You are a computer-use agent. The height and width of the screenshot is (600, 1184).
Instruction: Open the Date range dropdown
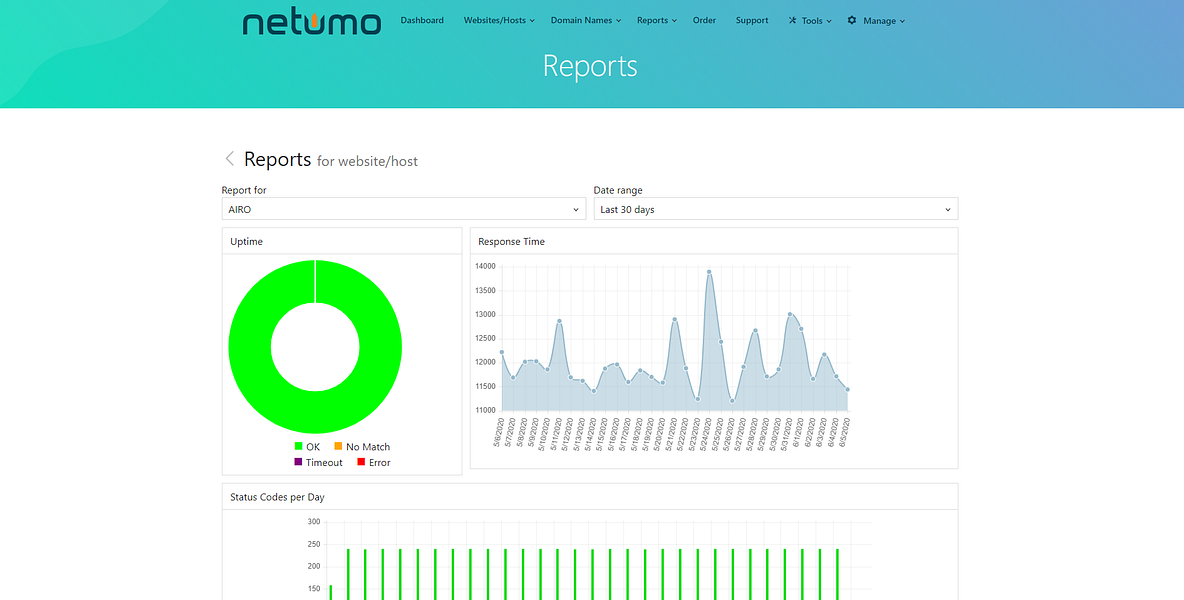click(x=775, y=209)
